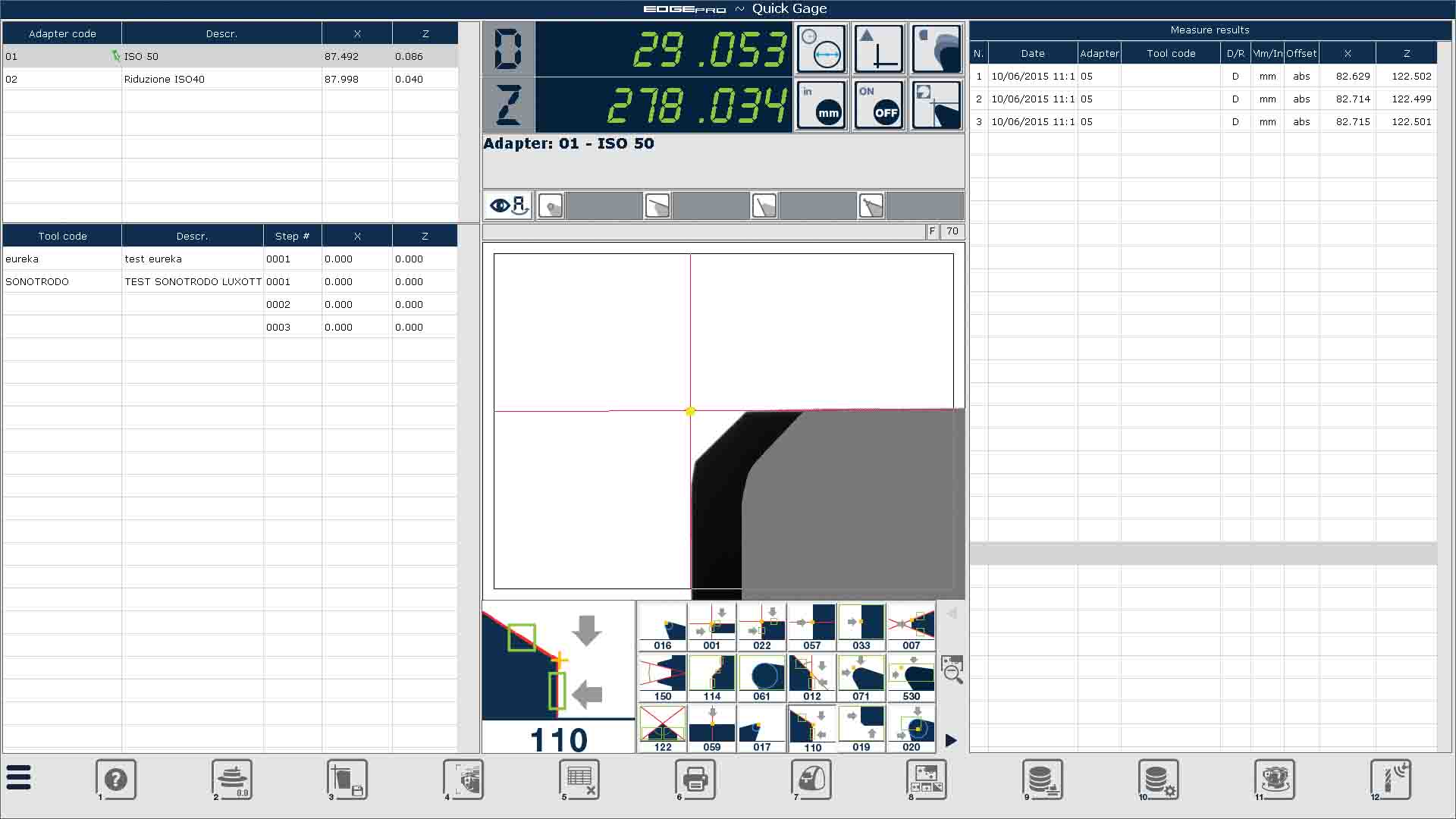The image size is (1456, 819).
Task: Open help with question mark icon
Action: coord(116,779)
